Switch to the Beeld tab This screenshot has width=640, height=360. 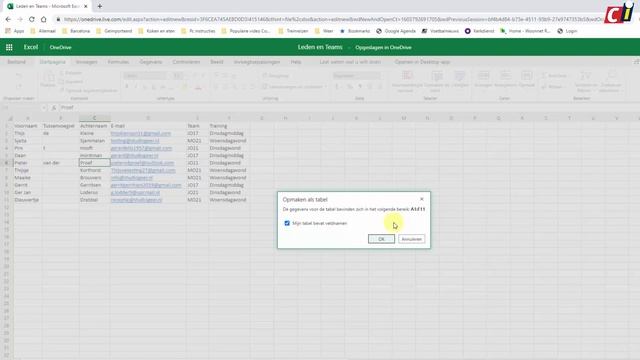pos(217,62)
